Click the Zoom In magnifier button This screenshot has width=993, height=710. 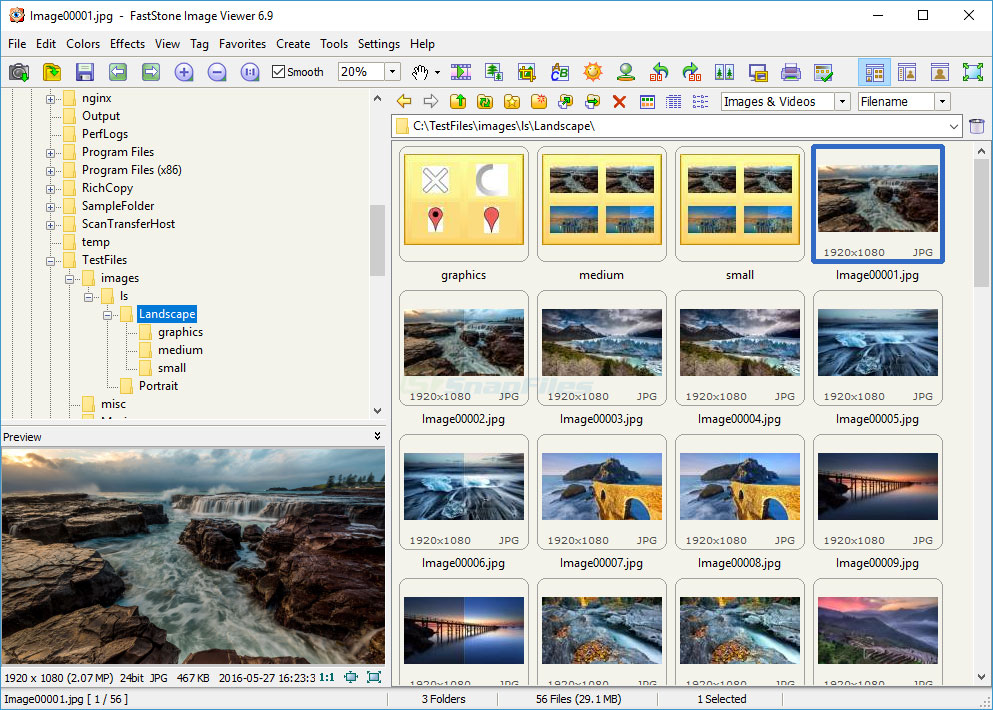[184, 72]
